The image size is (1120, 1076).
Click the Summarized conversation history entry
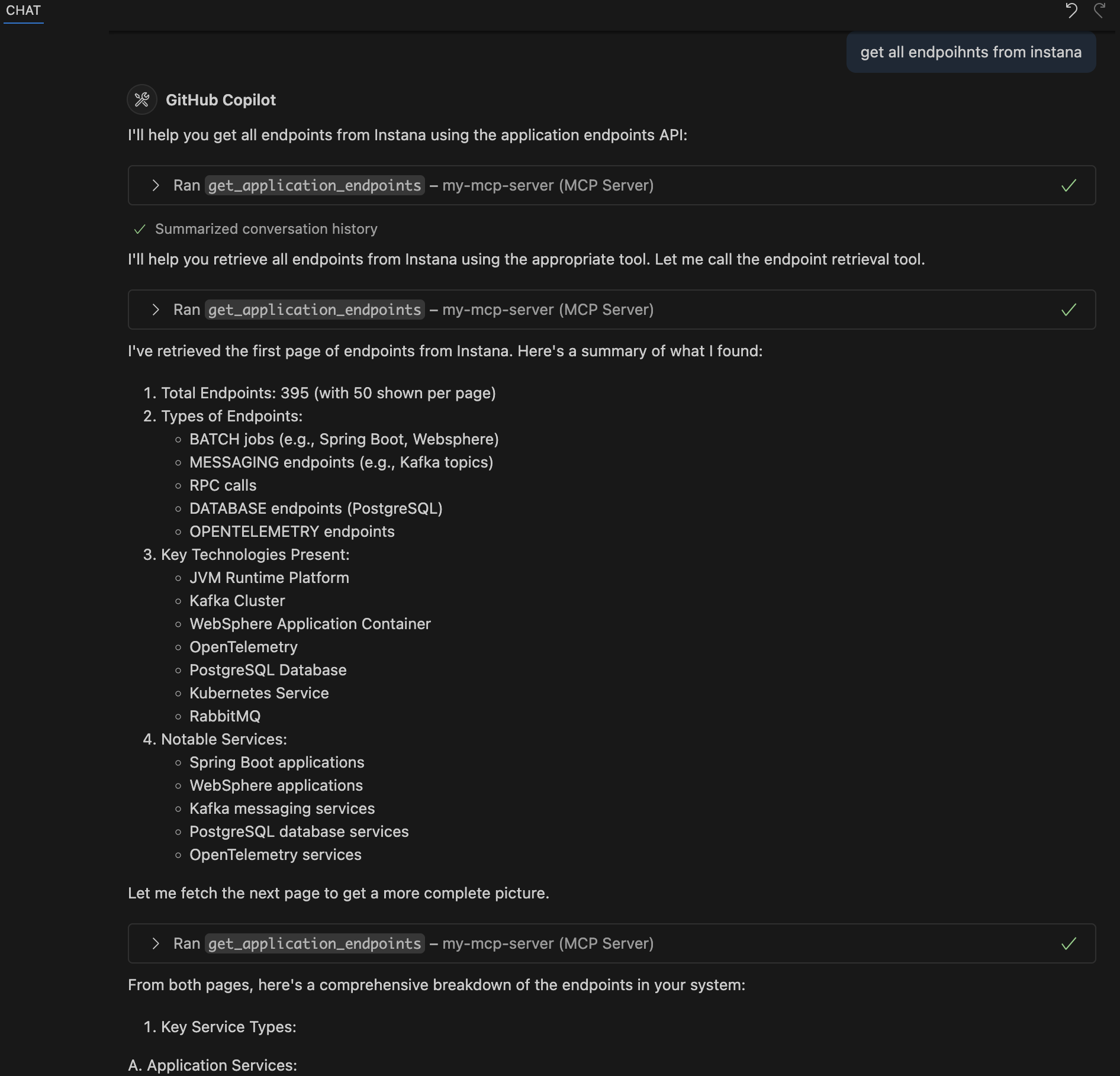(266, 228)
